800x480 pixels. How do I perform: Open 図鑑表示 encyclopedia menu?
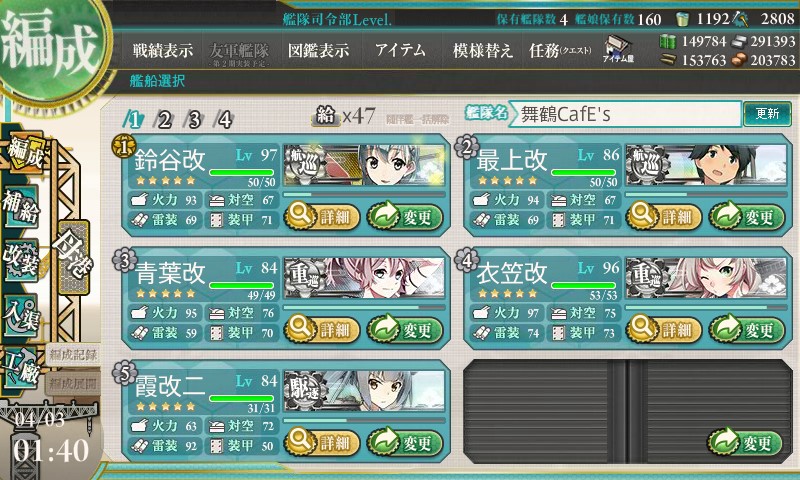(x=319, y=50)
